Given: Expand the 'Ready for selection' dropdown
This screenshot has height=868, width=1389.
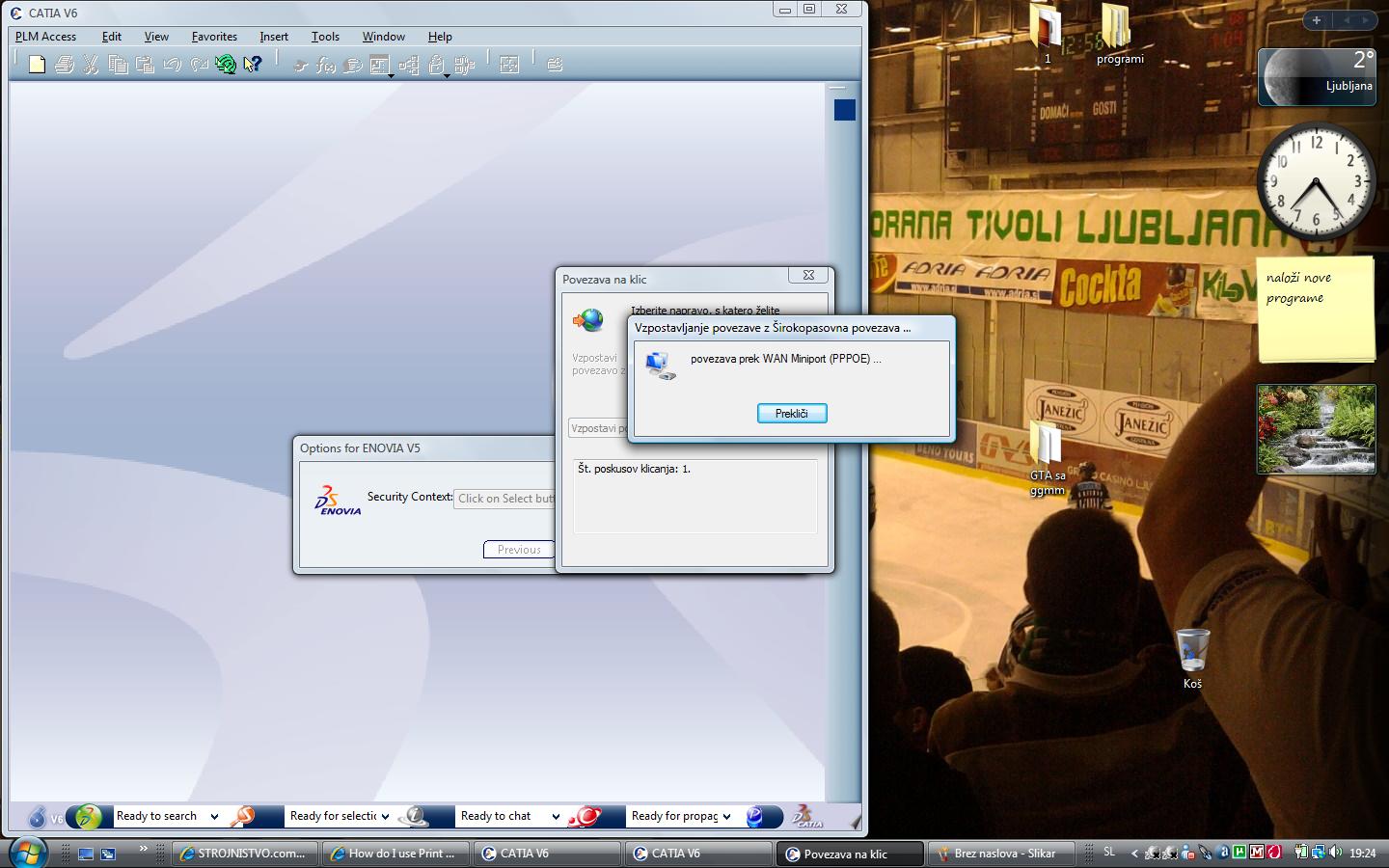Looking at the screenshot, I should pos(385,817).
